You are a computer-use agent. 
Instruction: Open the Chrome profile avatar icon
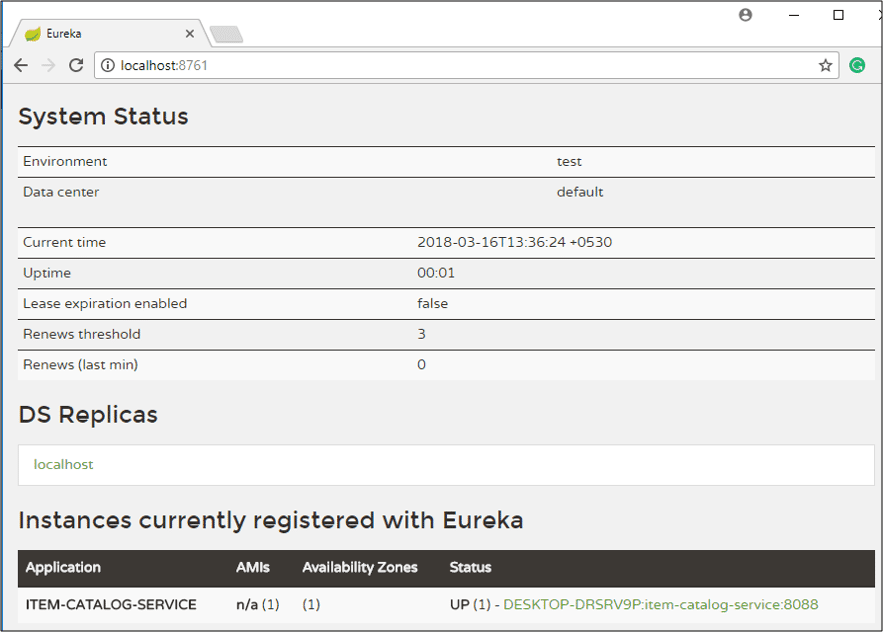coord(745,15)
